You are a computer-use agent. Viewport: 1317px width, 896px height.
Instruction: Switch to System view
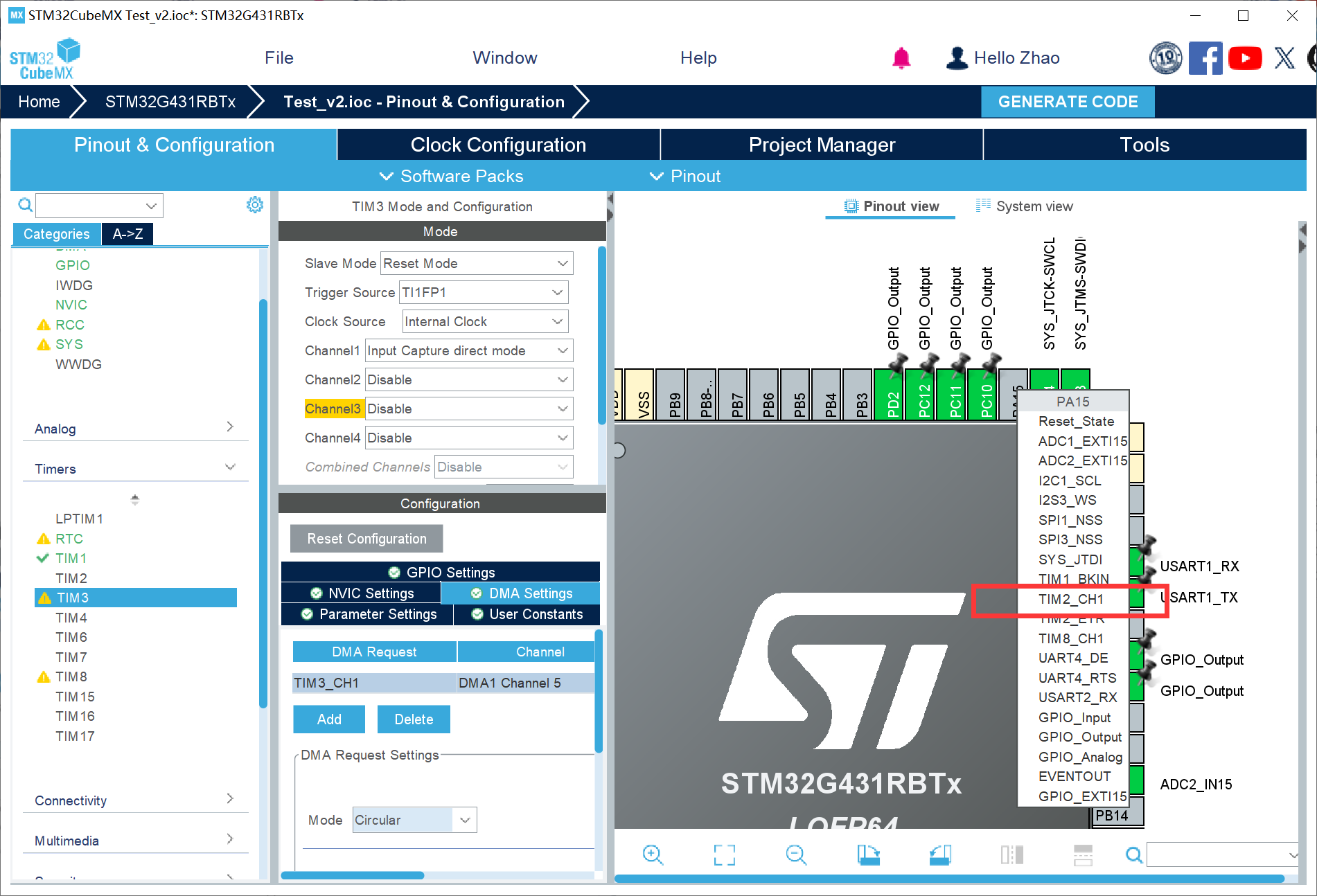1025,206
